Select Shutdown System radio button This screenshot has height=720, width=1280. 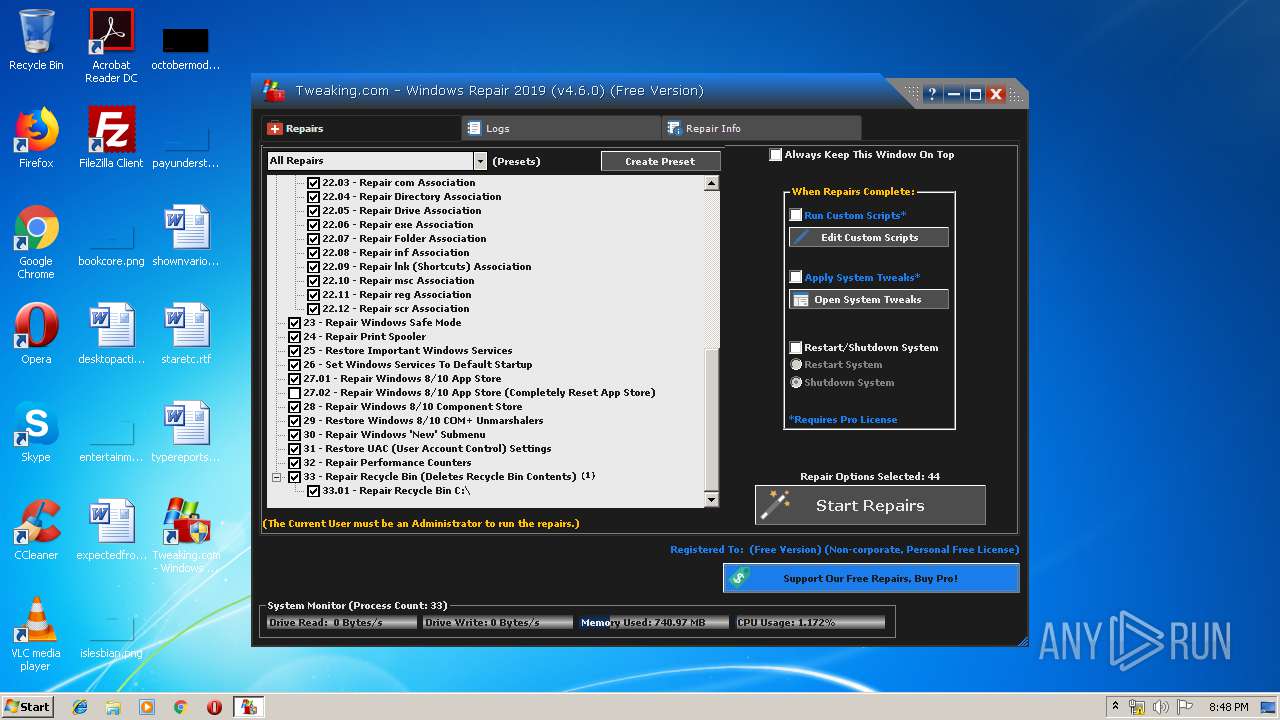click(x=796, y=382)
